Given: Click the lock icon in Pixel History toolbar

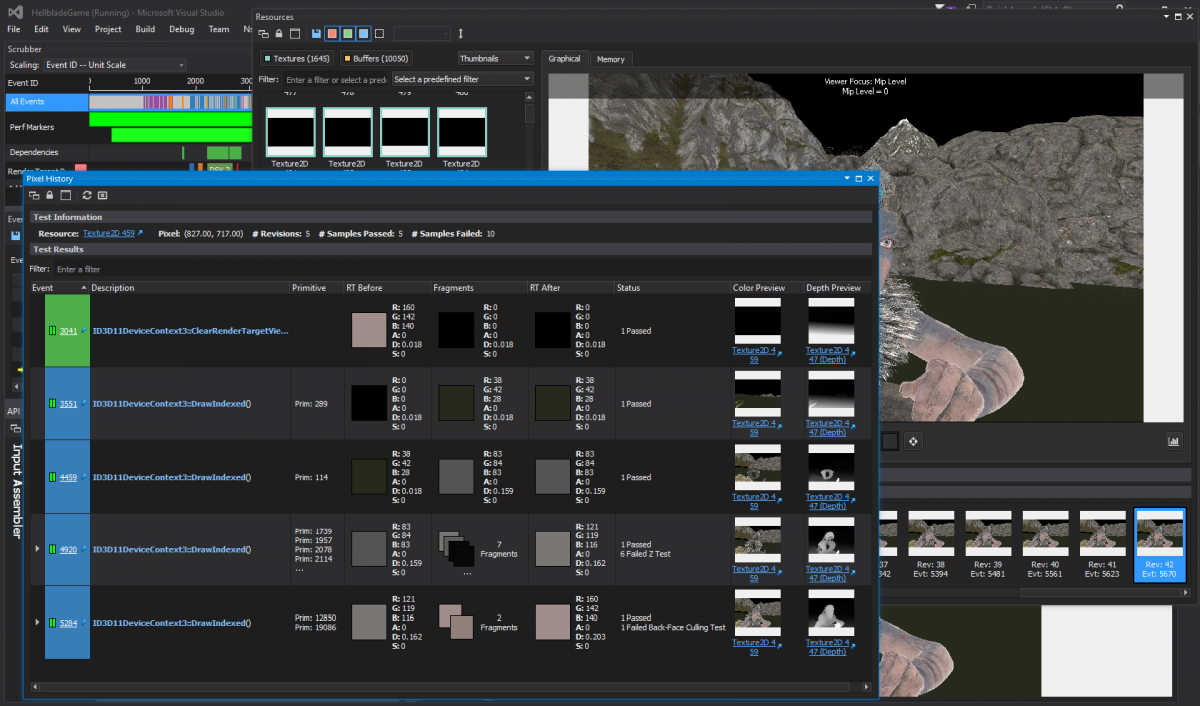Looking at the screenshot, I should (x=49, y=195).
